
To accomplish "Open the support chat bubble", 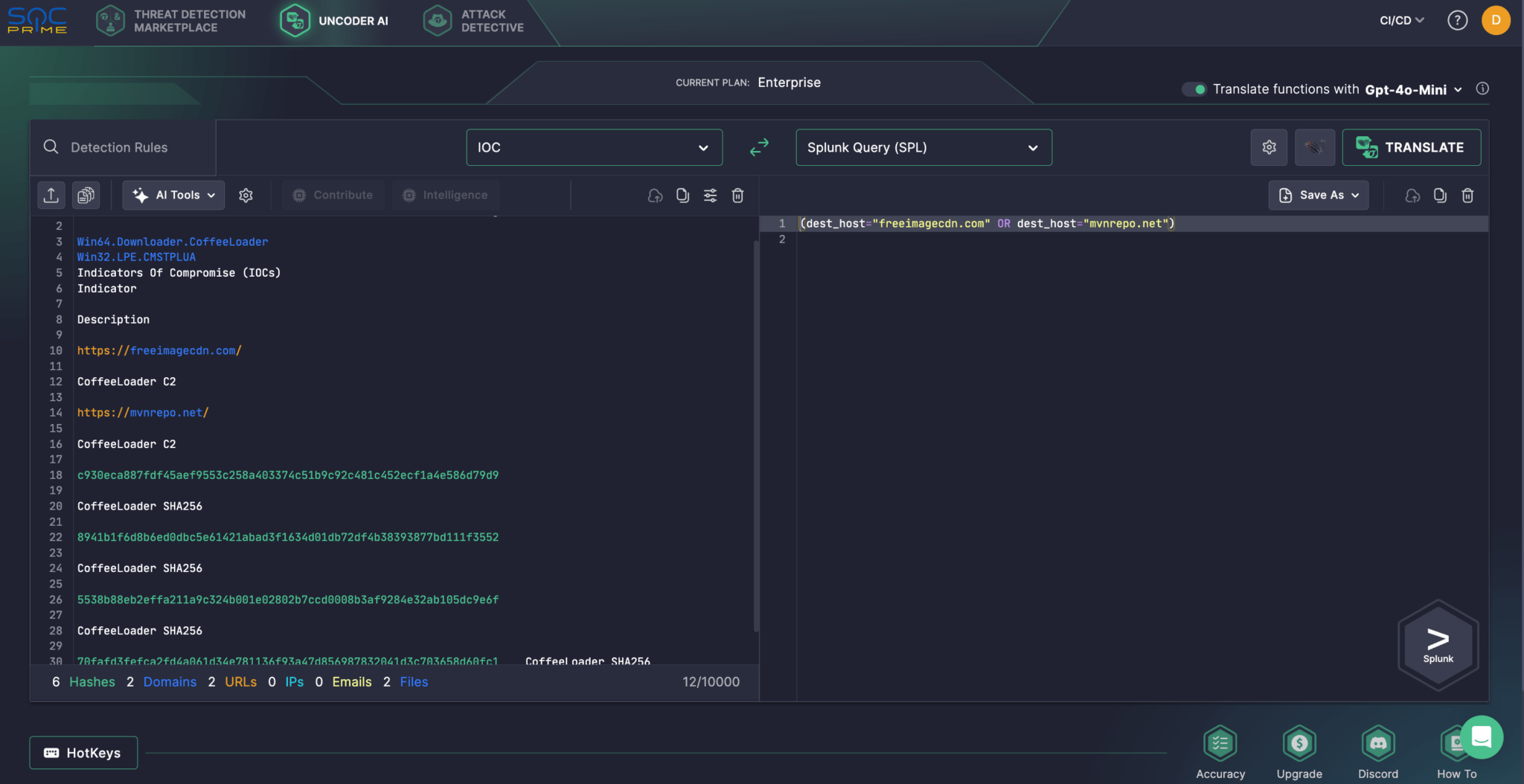I will coord(1481,737).
